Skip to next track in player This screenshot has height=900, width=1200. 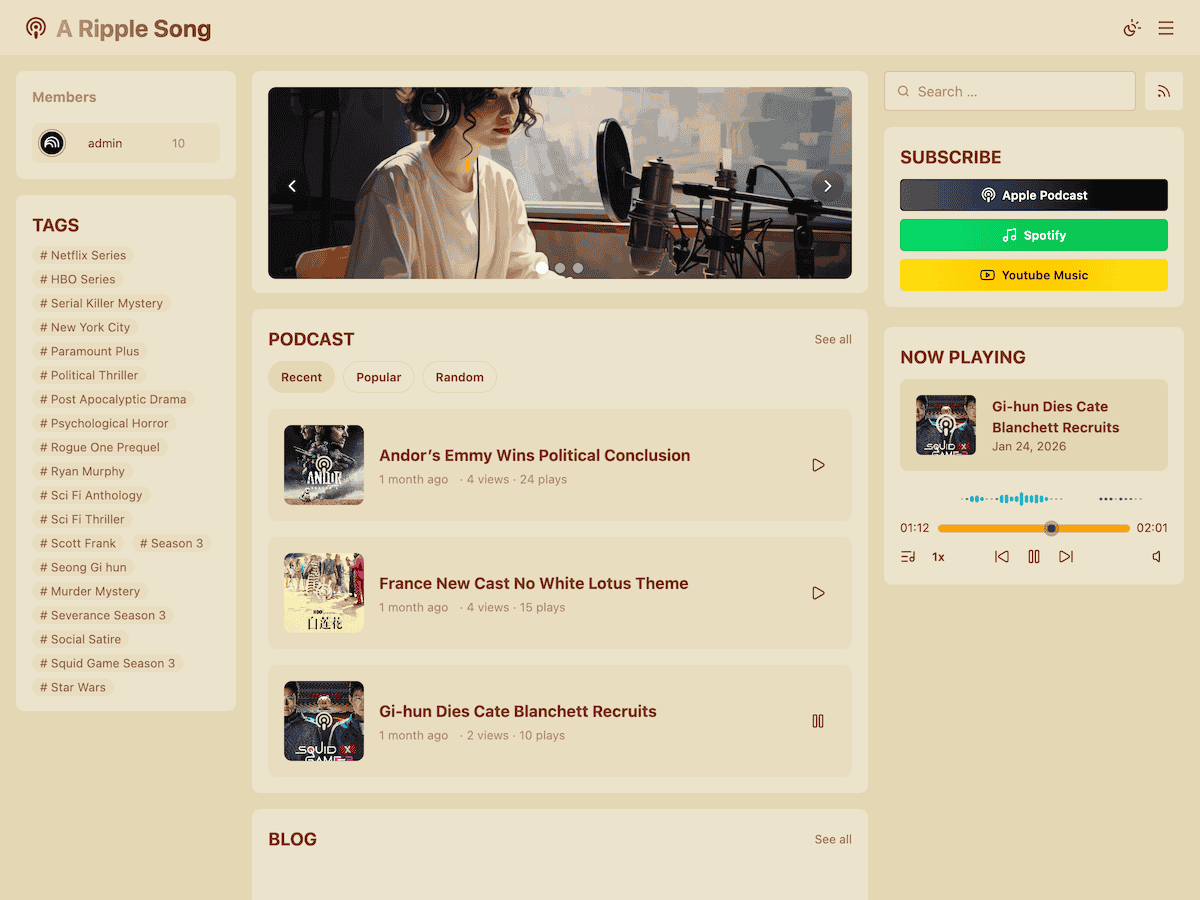tap(1066, 557)
